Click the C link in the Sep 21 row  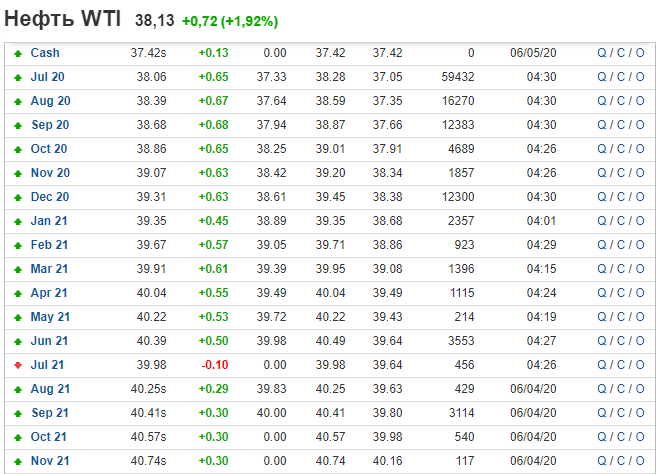(621, 412)
